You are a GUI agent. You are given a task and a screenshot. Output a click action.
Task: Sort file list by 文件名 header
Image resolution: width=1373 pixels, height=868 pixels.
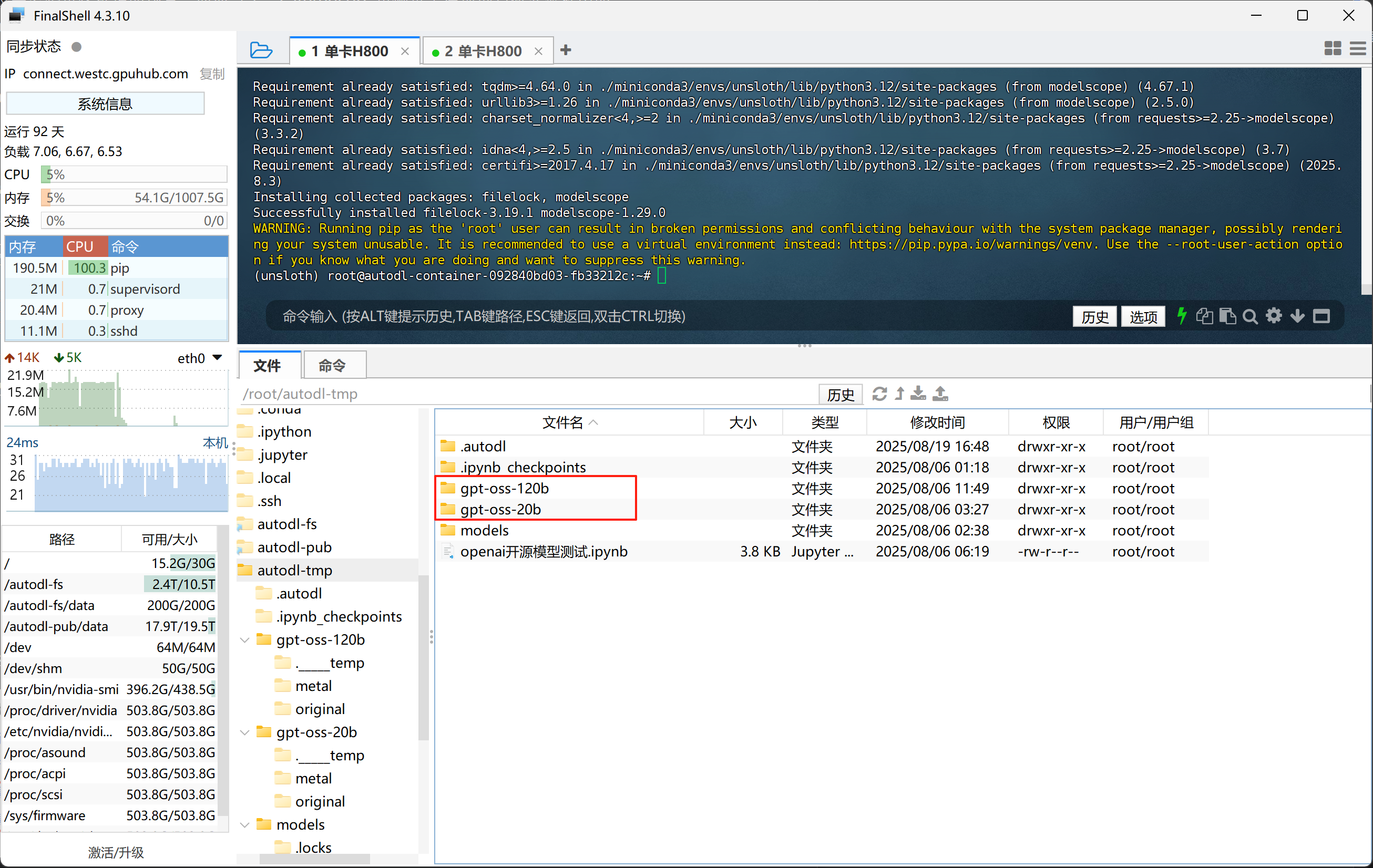[570, 422]
